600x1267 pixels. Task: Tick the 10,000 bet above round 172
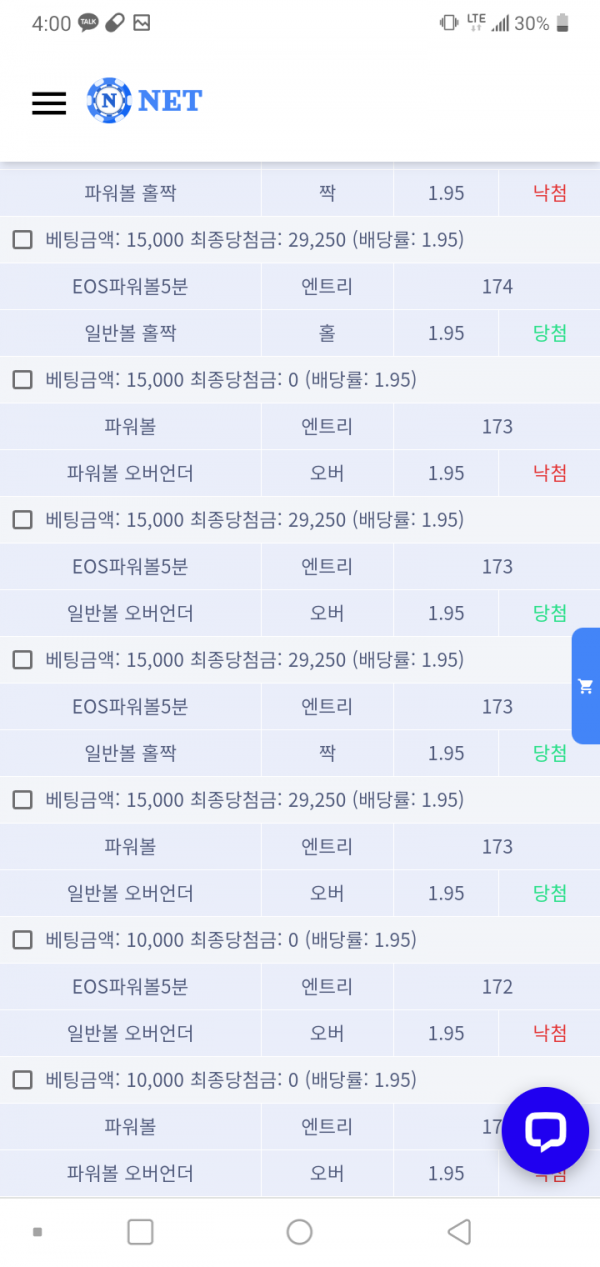[x=22, y=940]
